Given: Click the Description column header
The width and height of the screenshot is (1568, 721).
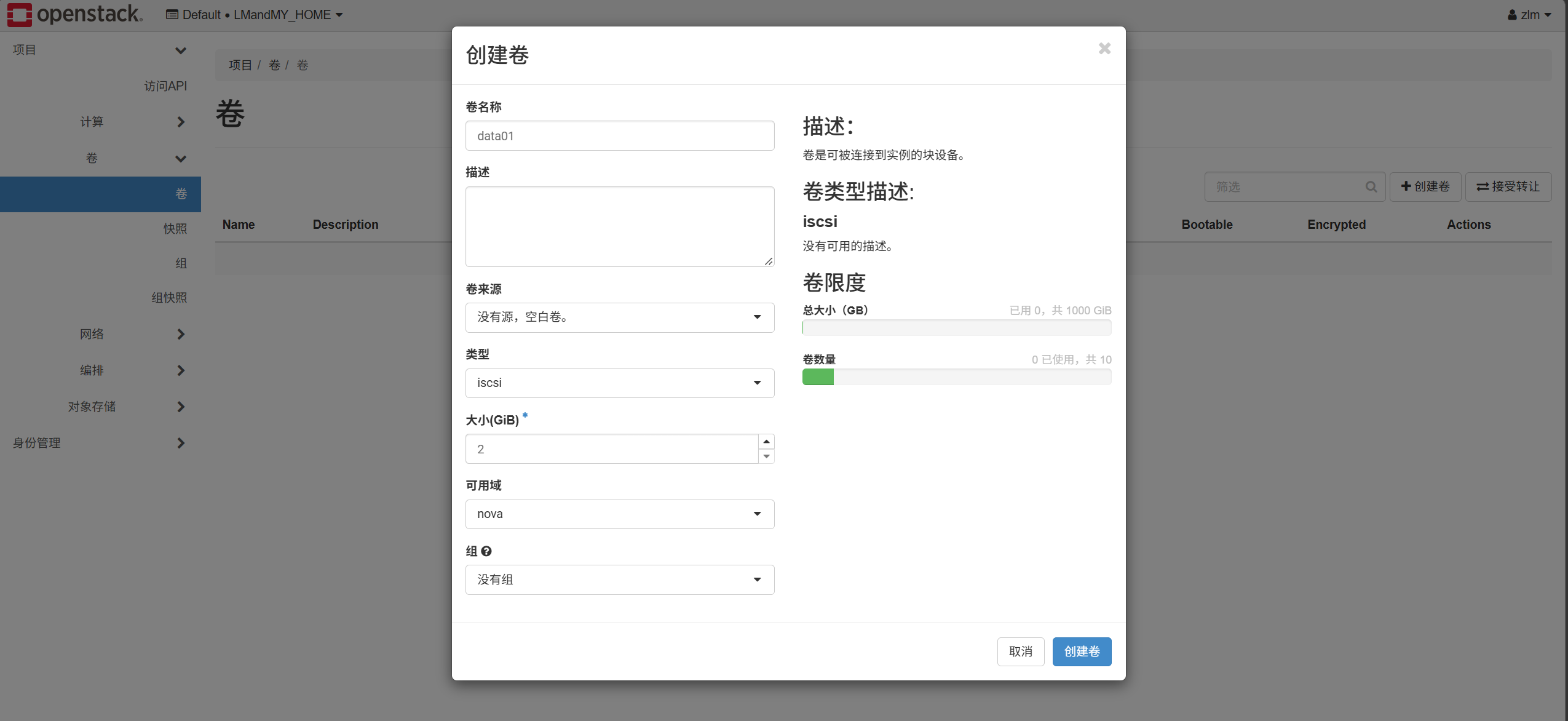Looking at the screenshot, I should coord(346,225).
